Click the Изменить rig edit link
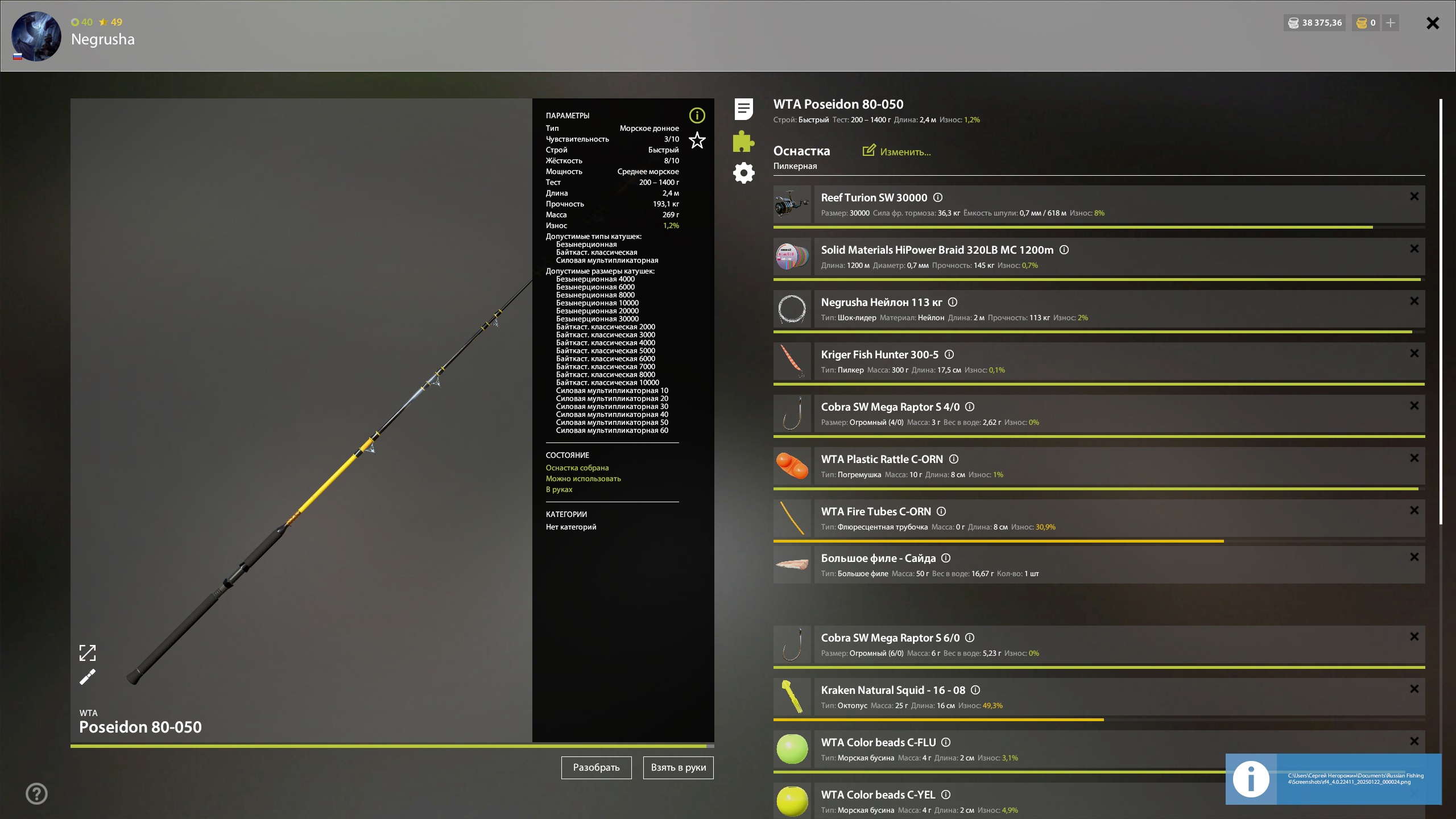This screenshot has width=1456, height=819. [x=897, y=151]
